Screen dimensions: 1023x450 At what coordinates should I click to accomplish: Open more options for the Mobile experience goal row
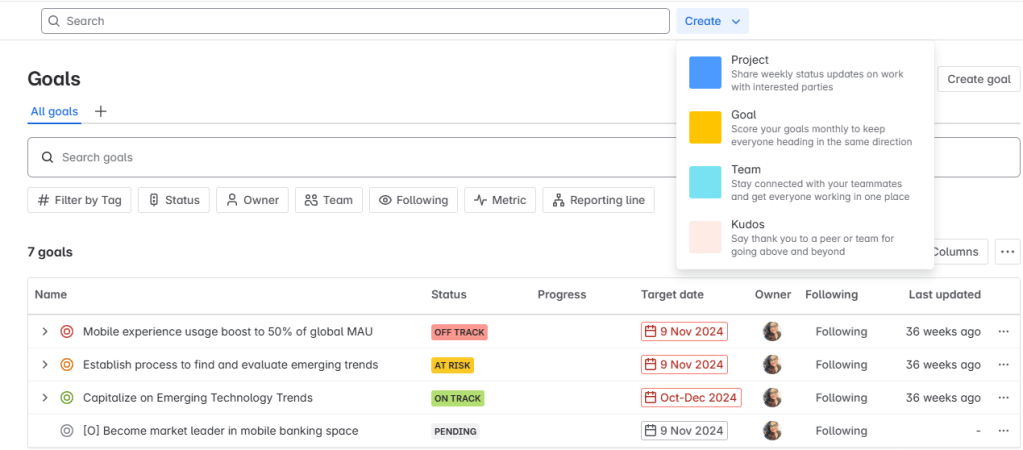click(1003, 332)
